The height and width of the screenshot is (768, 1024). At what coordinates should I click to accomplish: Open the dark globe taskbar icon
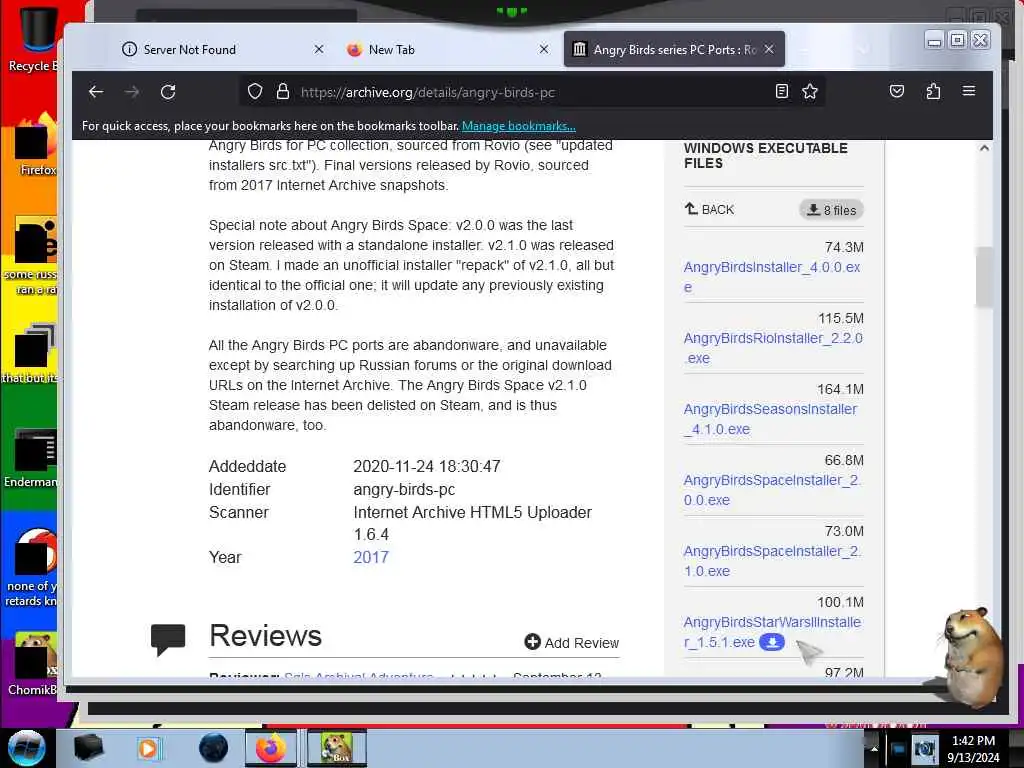point(214,748)
